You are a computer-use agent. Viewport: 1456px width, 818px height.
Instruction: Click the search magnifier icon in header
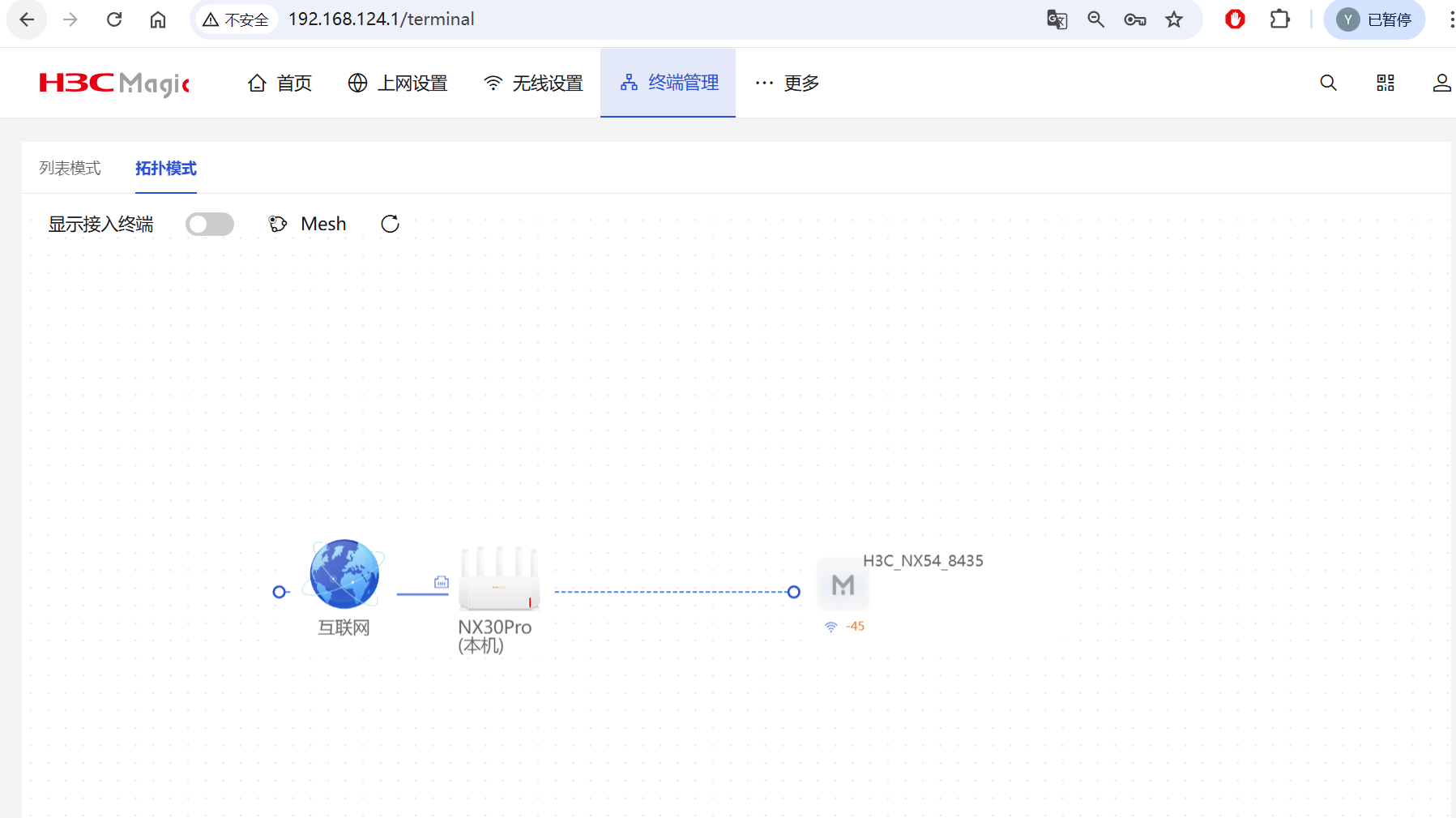[x=1328, y=84]
